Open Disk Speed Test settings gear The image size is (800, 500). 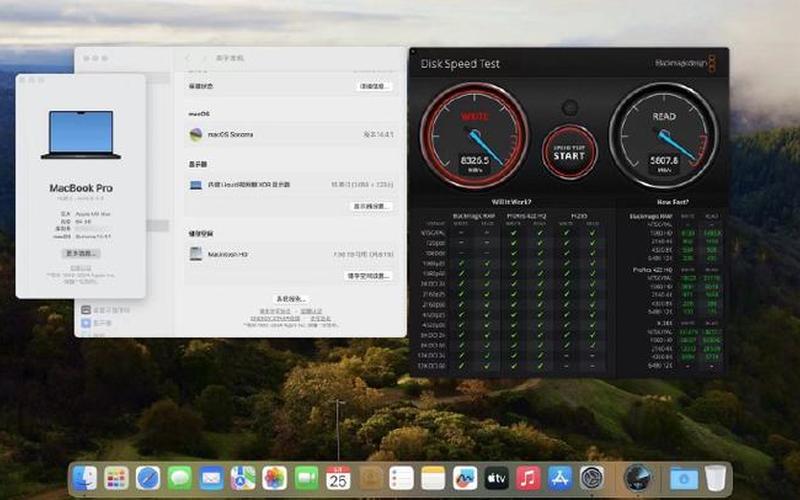[x=569, y=108]
